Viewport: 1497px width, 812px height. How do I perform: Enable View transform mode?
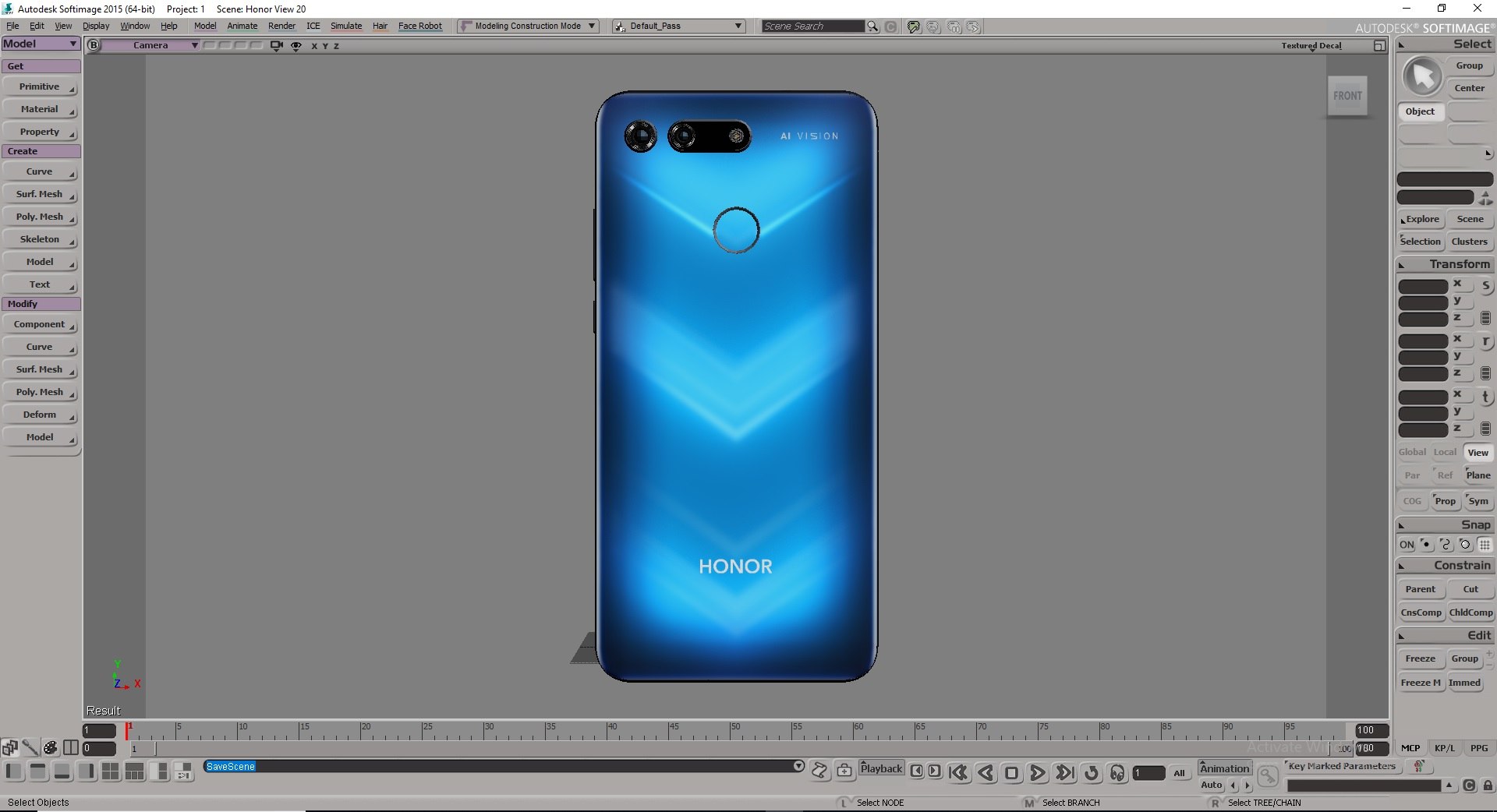point(1478,453)
